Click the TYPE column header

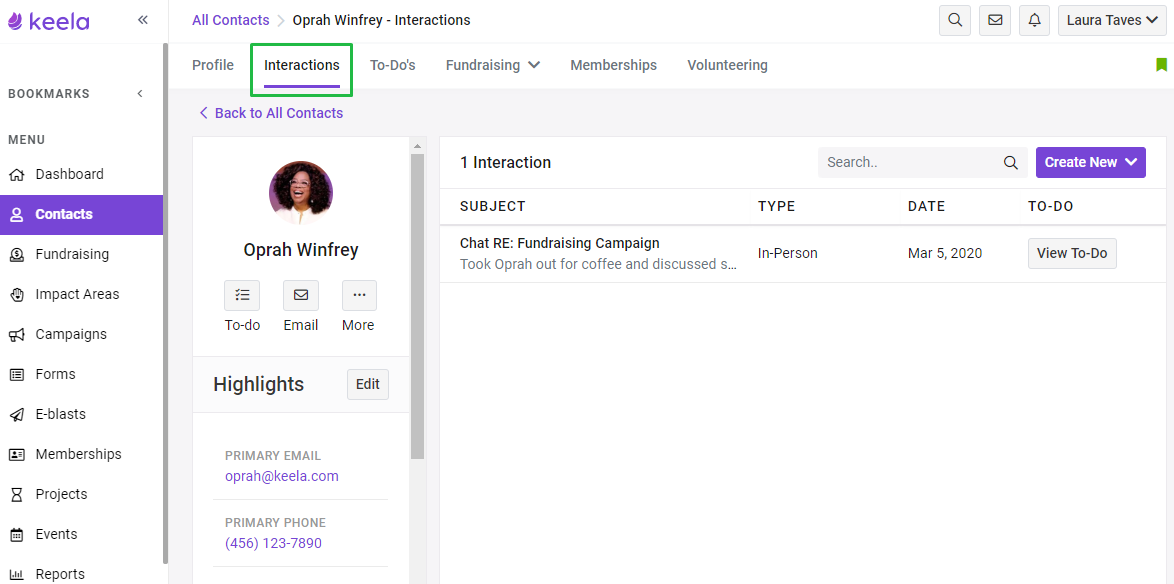click(x=776, y=206)
